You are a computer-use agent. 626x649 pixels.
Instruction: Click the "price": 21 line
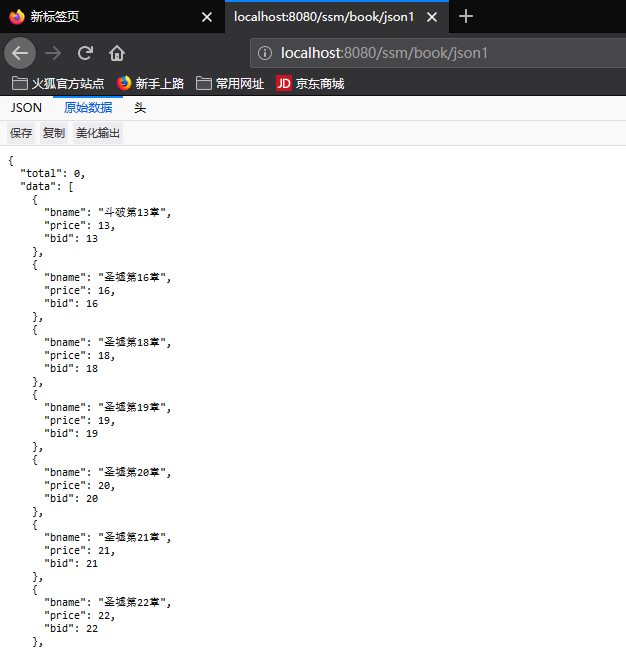pyautogui.click(x=79, y=550)
